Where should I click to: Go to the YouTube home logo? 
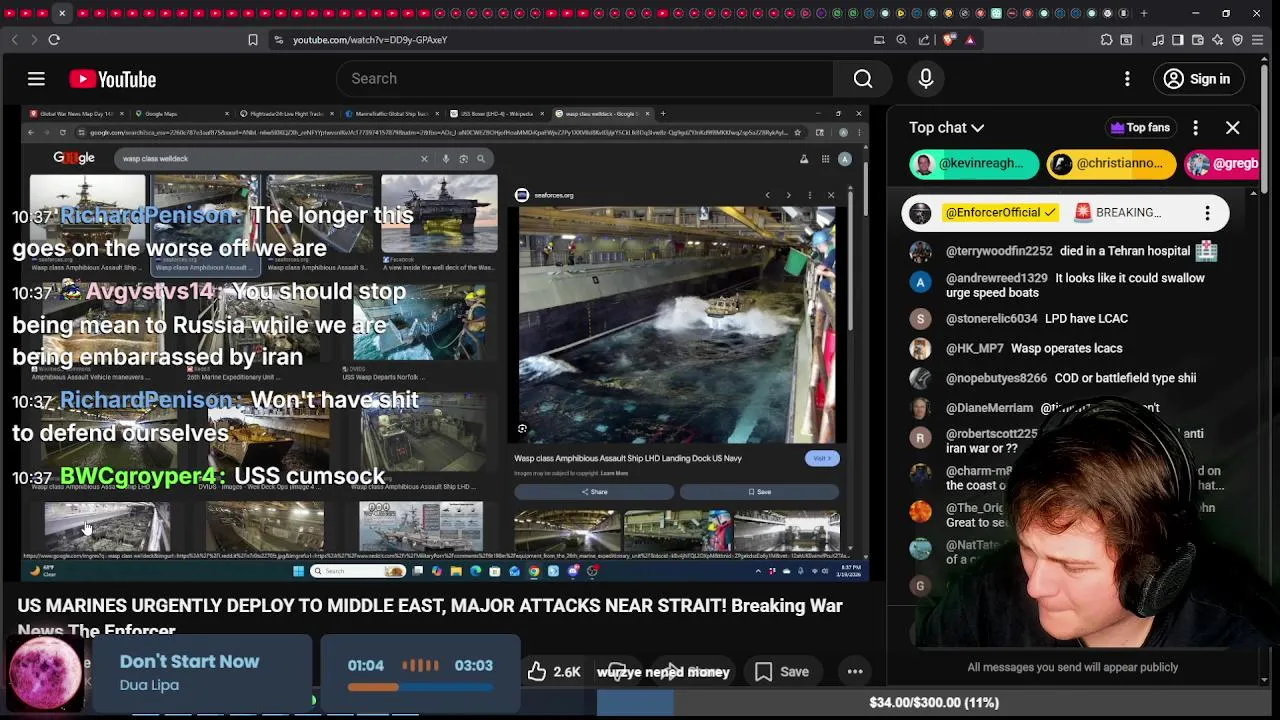[113, 79]
